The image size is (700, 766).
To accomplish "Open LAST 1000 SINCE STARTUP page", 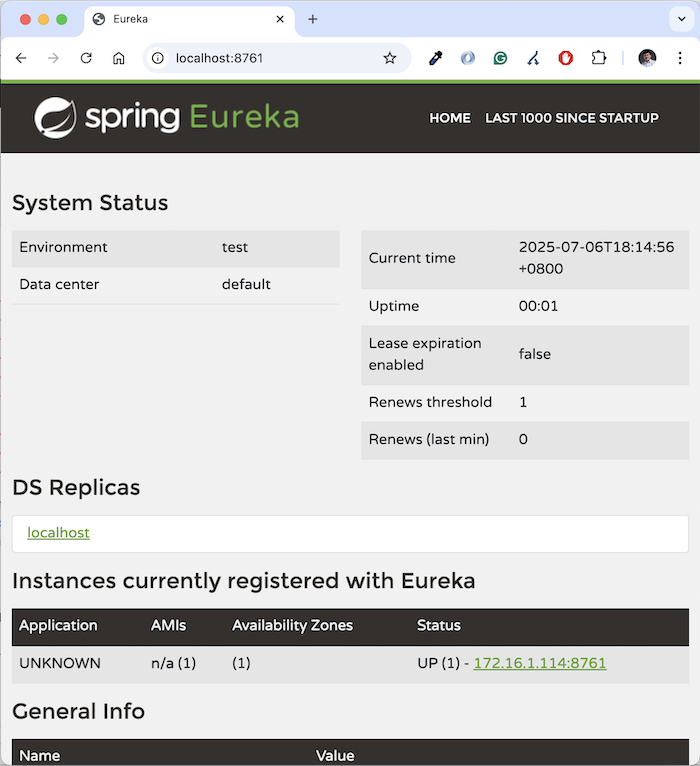I will (x=572, y=118).
